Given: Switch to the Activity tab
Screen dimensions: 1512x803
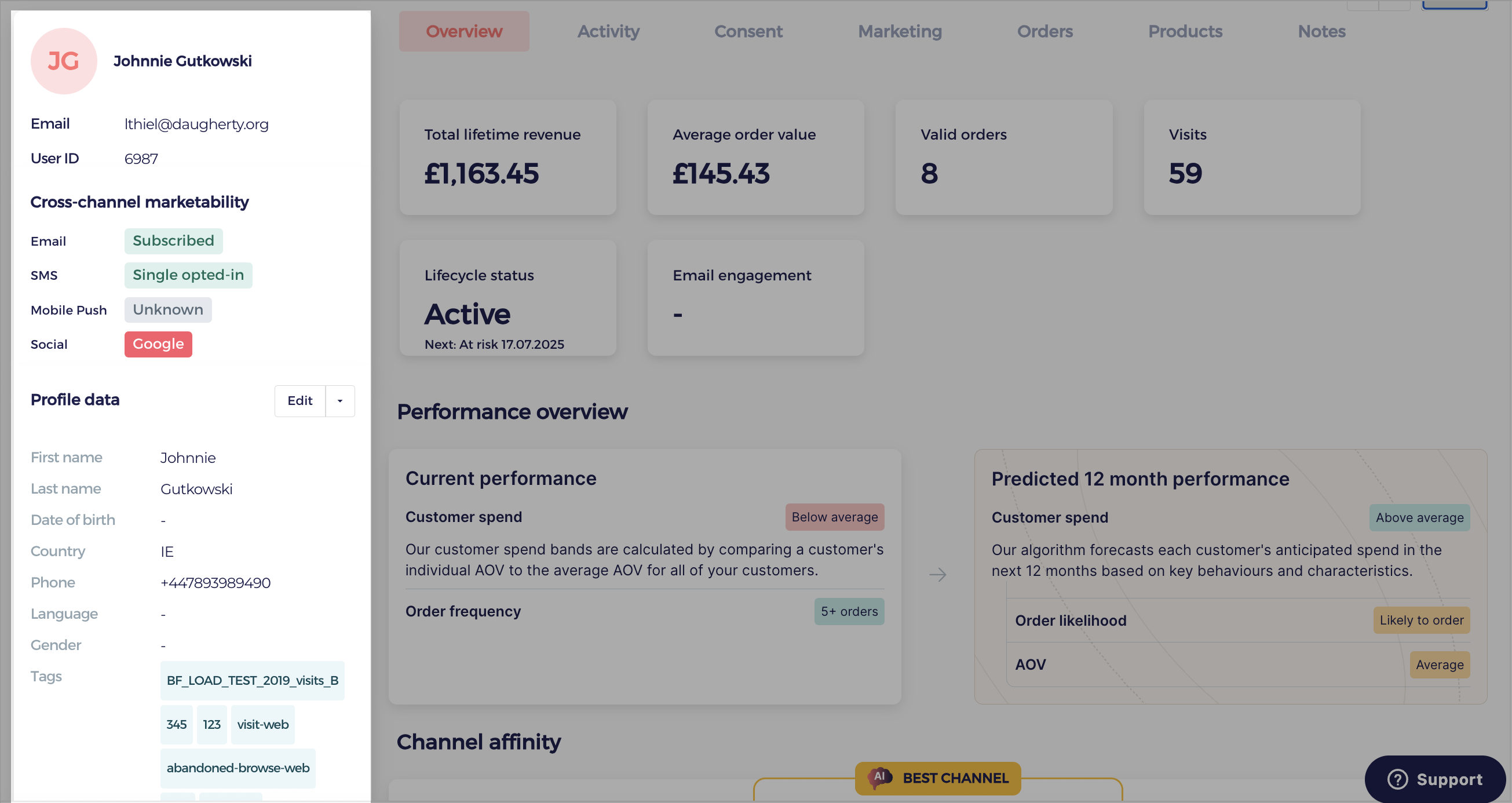Looking at the screenshot, I should pyautogui.click(x=608, y=31).
